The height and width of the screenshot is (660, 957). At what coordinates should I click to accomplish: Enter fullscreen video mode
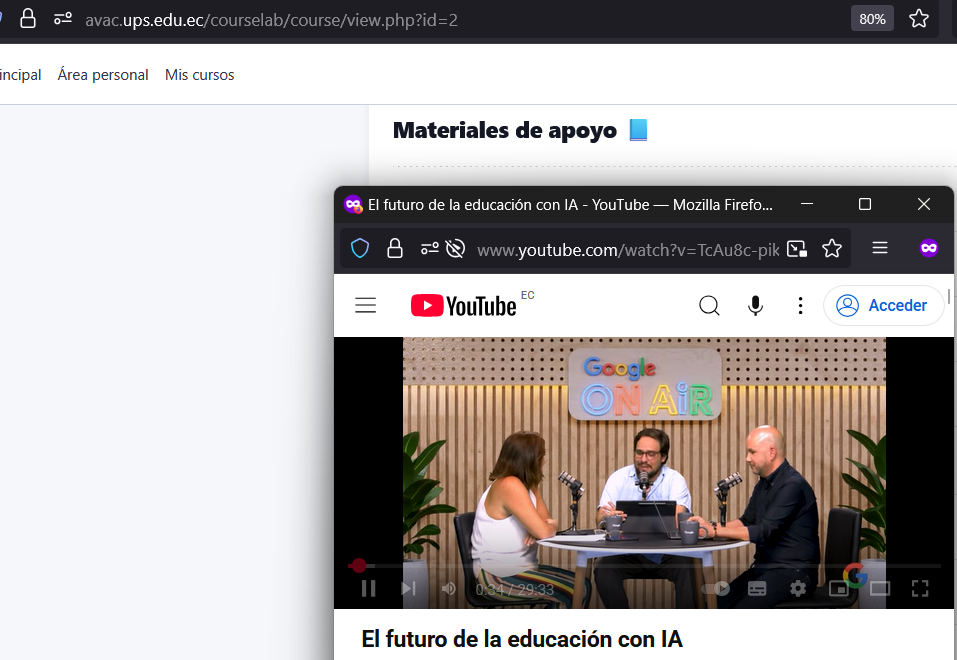920,589
